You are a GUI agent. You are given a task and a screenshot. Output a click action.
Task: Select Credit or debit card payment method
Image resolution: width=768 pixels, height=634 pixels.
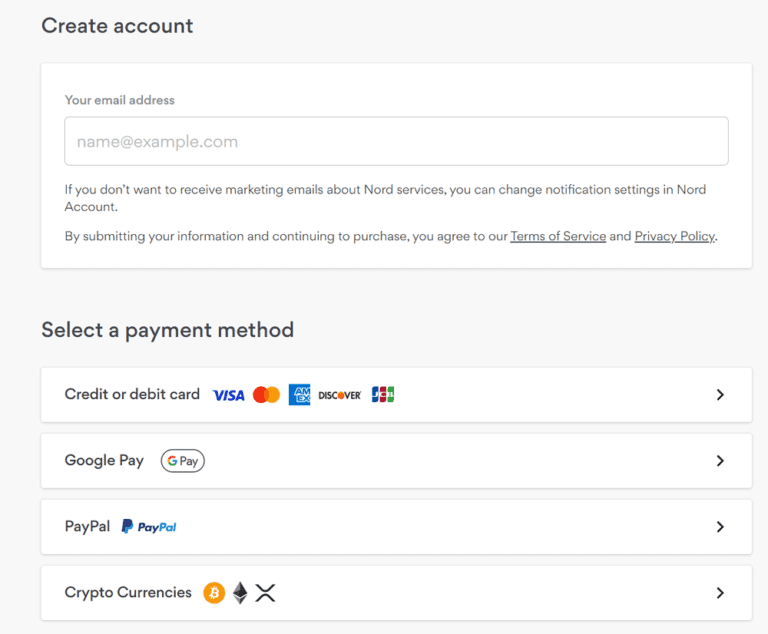tap(132, 395)
